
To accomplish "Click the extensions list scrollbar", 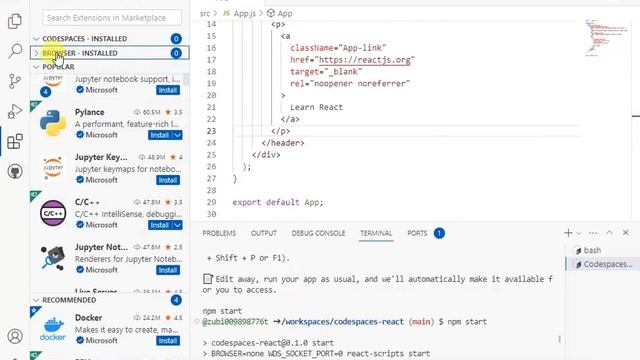I will 186,80.
